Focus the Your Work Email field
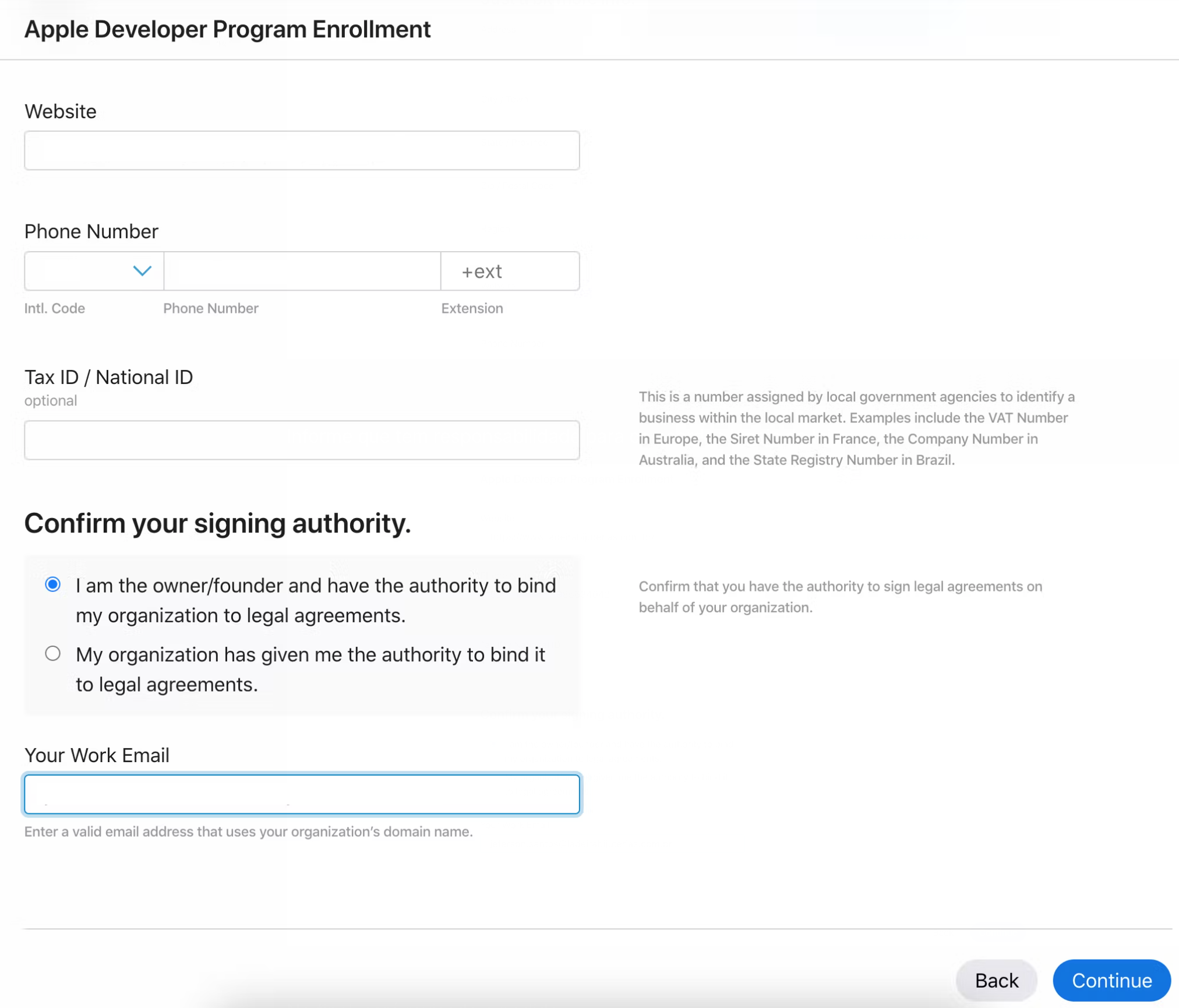This screenshot has width=1179, height=1008. pos(302,794)
